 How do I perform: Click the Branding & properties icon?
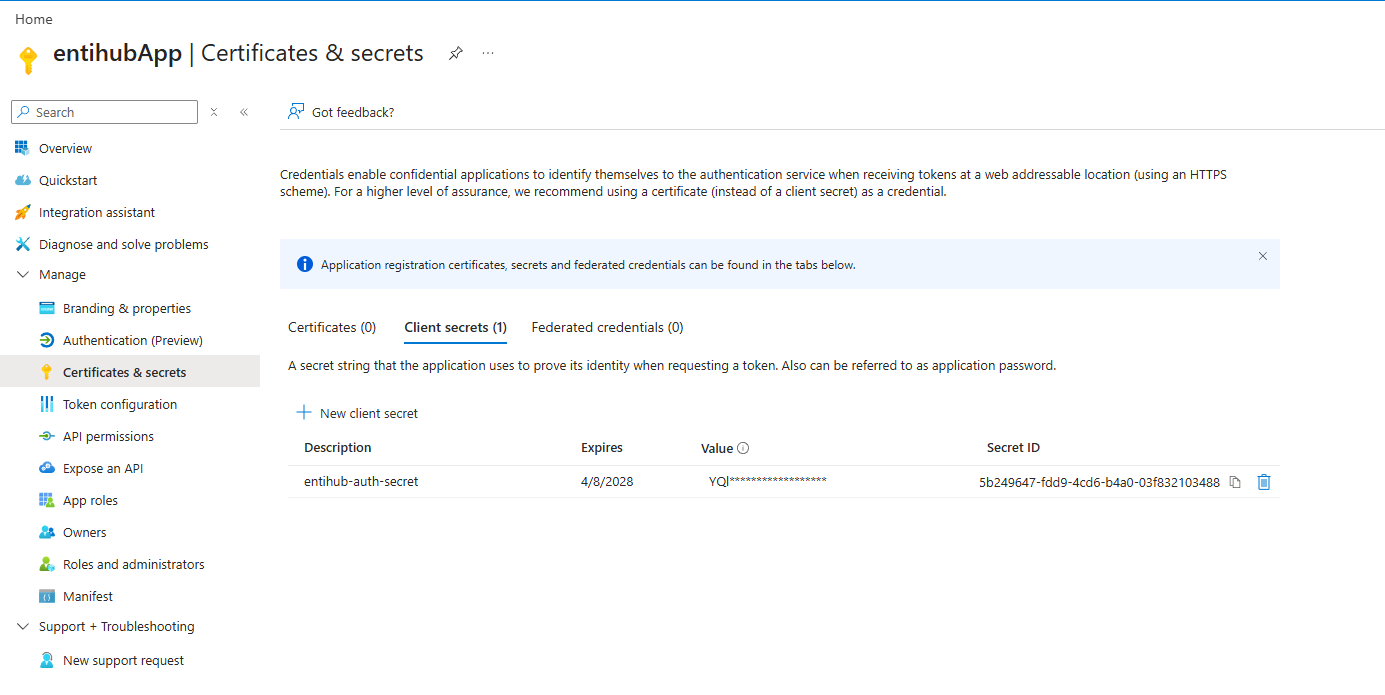coord(46,308)
